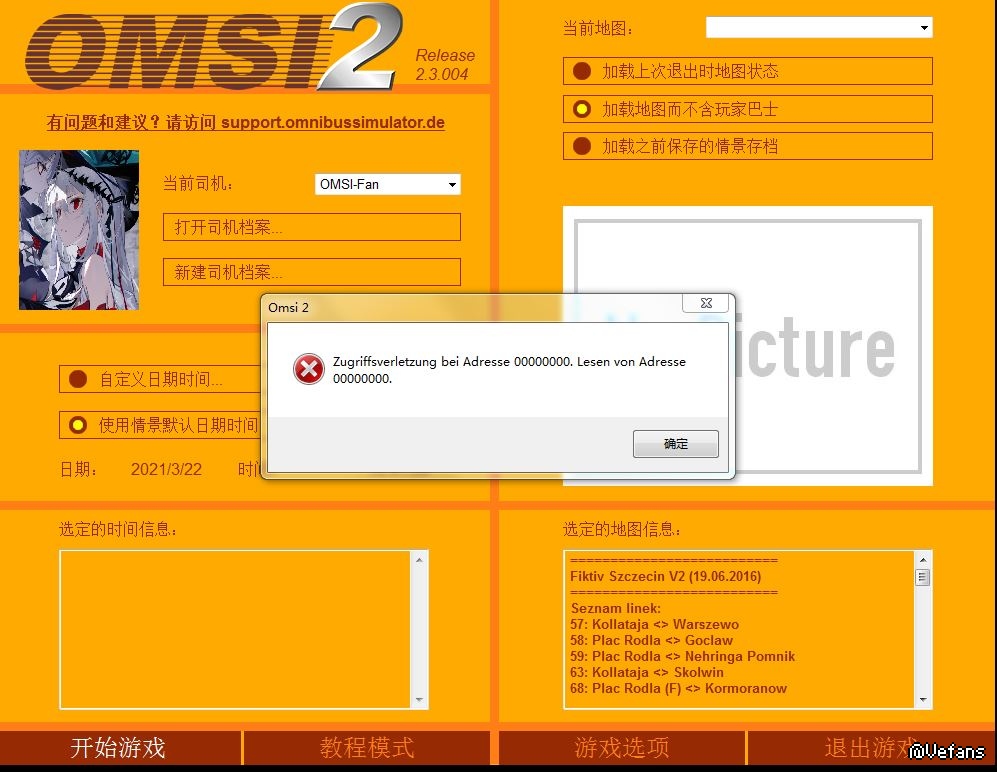Screen dimensions: 997x772
Task: Select 自定义日期时间 radio option
Action: tap(160, 380)
